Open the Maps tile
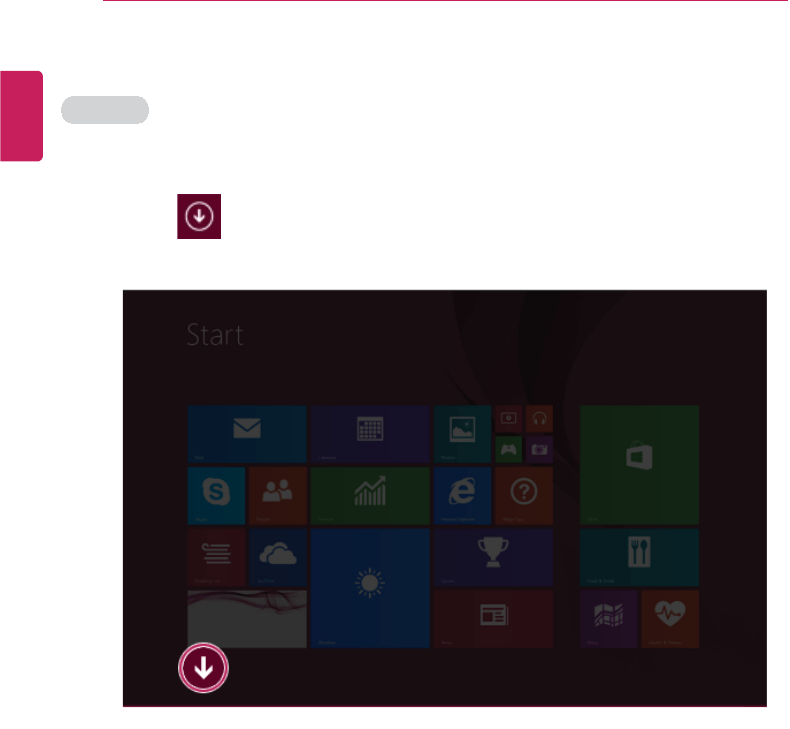 coord(609,619)
